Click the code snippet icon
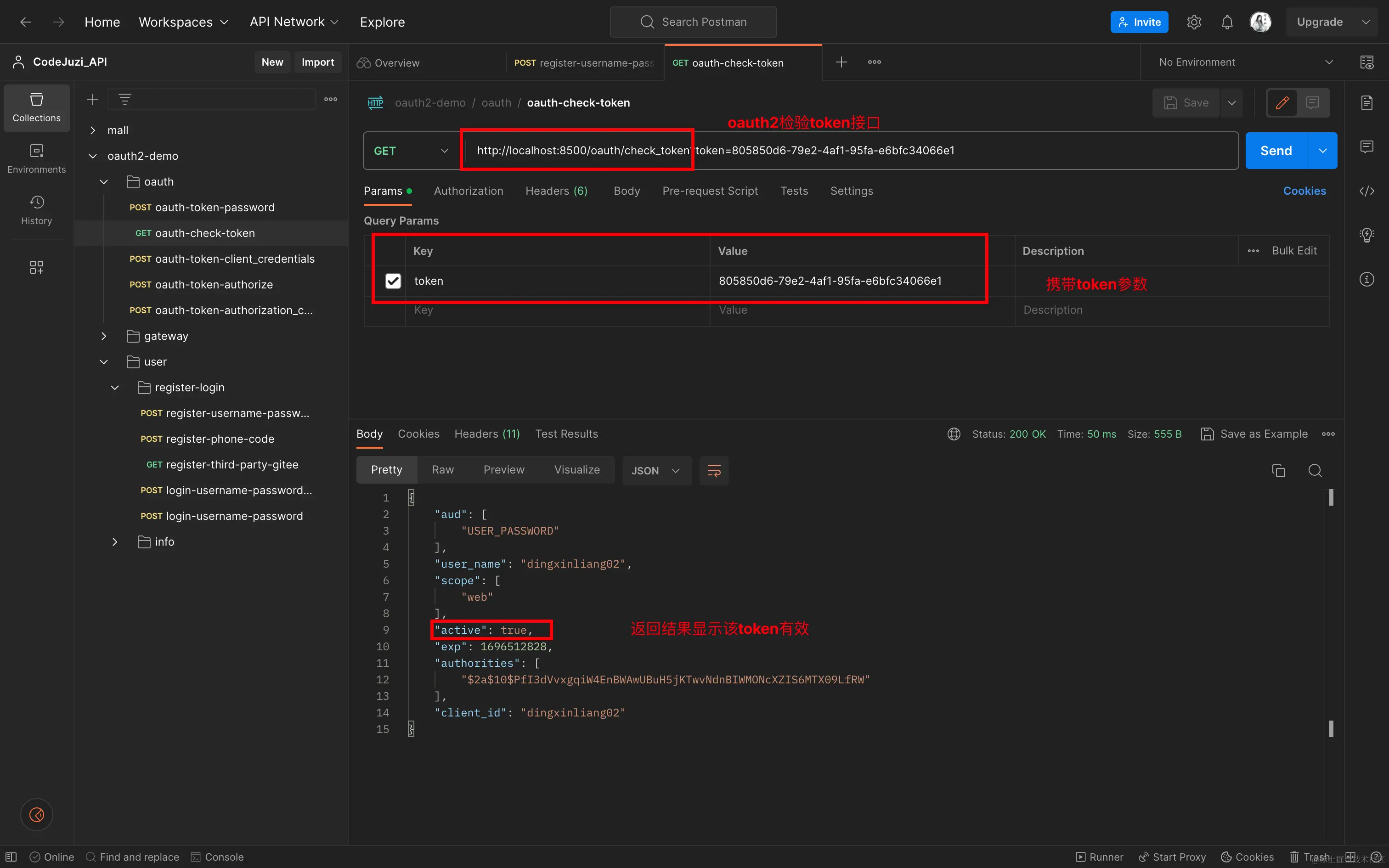This screenshot has height=868, width=1389. (1366, 191)
